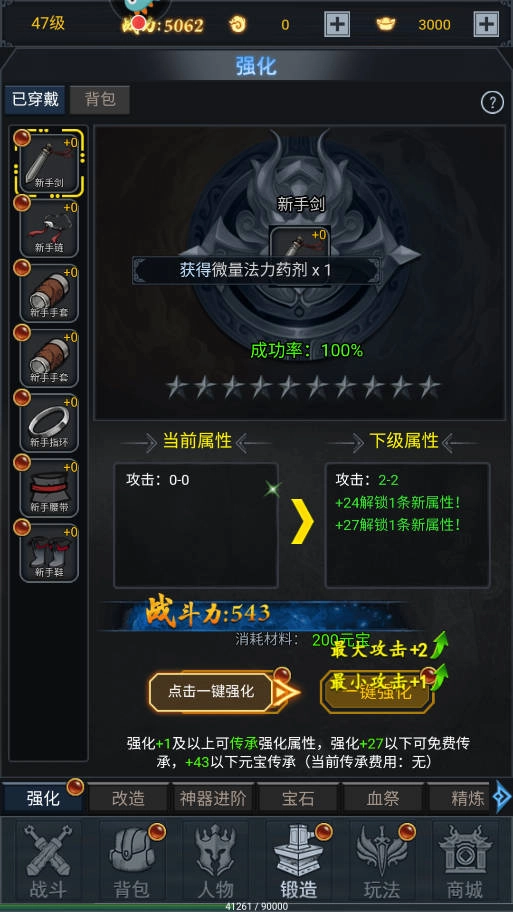The width and height of the screenshot is (513, 912).
Task: Click the 点击一键强化 button
Action: (x=212, y=692)
